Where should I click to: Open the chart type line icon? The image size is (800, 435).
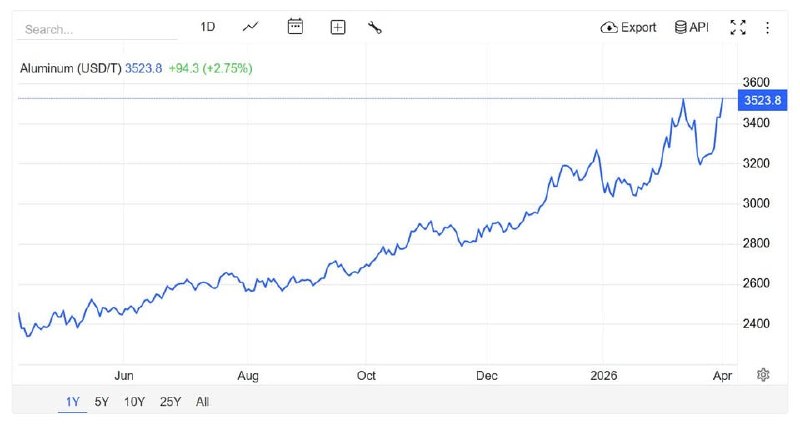(x=251, y=27)
